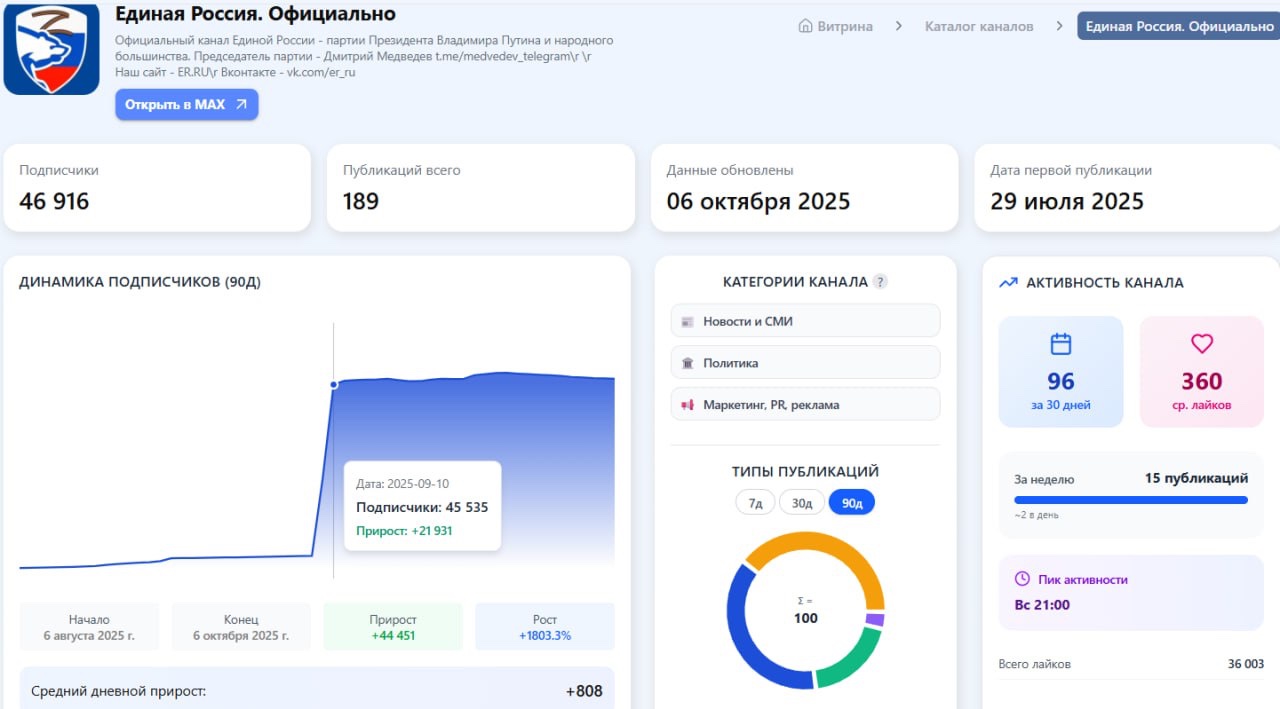Click the Рост +1803.3% box
The width and height of the screenshot is (1280, 709).
click(x=545, y=627)
